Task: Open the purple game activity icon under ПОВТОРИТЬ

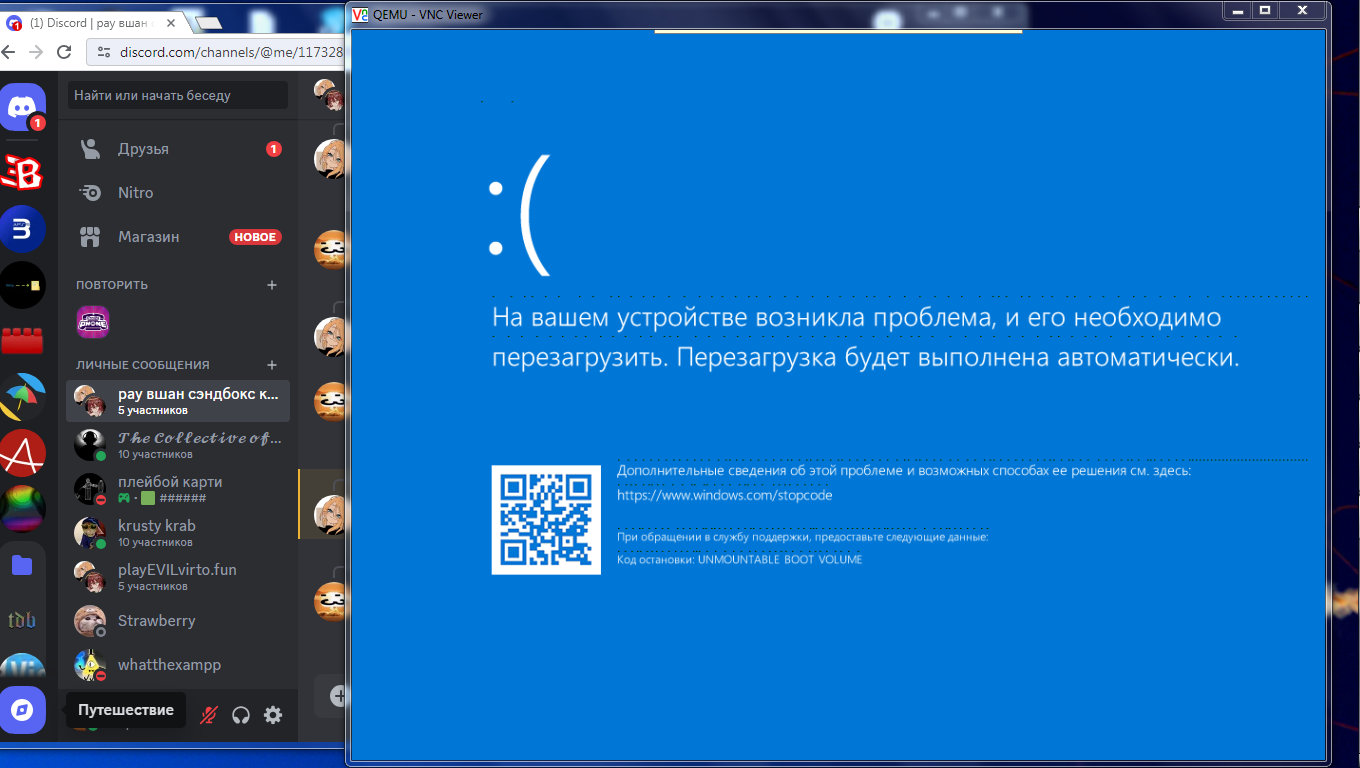Action: point(93,322)
